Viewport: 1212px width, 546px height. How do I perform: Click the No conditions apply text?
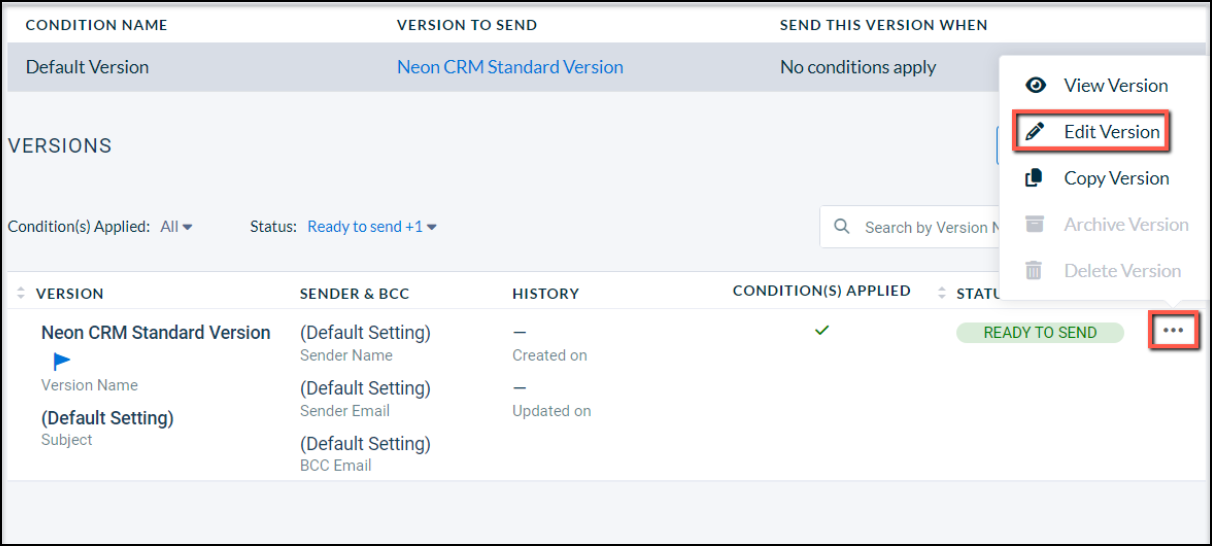click(x=858, y=67)
